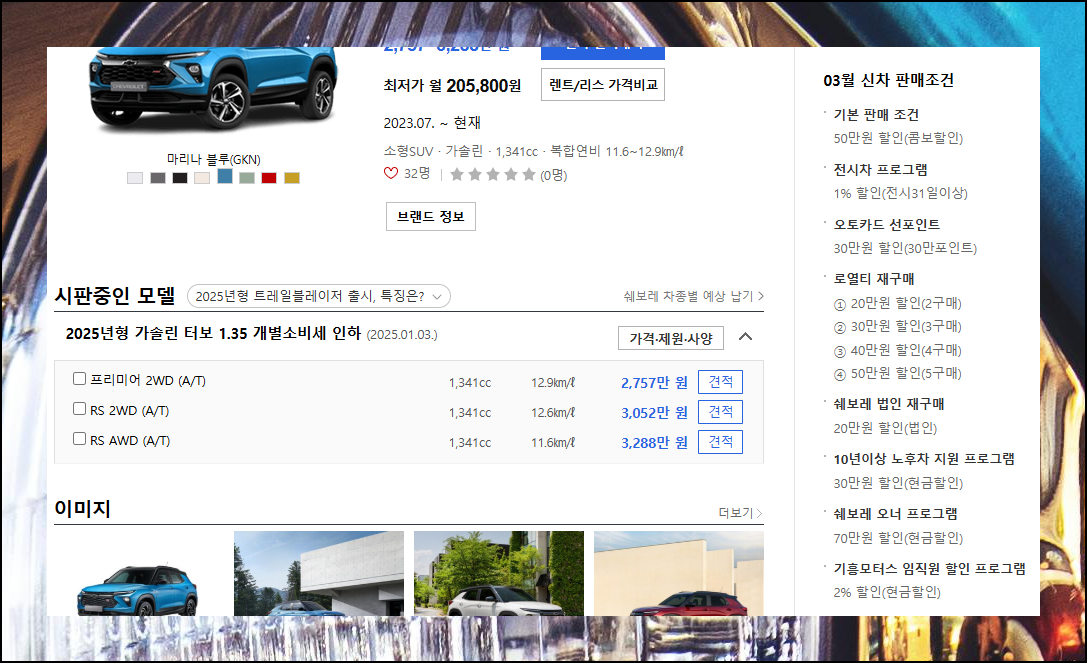This screenshot has height=663, width=1087.
Task: Open the 2025 Trailblazer features dropdown
Action: (x=319, y=296)
